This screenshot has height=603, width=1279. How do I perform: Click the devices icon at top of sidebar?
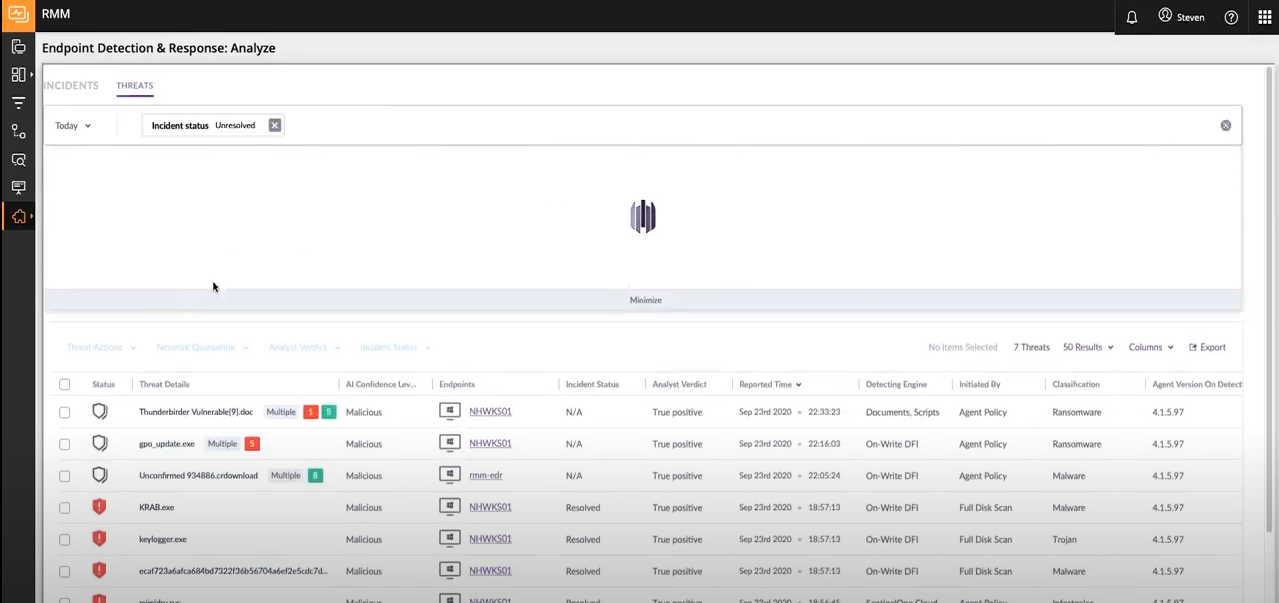click(18, 47)
